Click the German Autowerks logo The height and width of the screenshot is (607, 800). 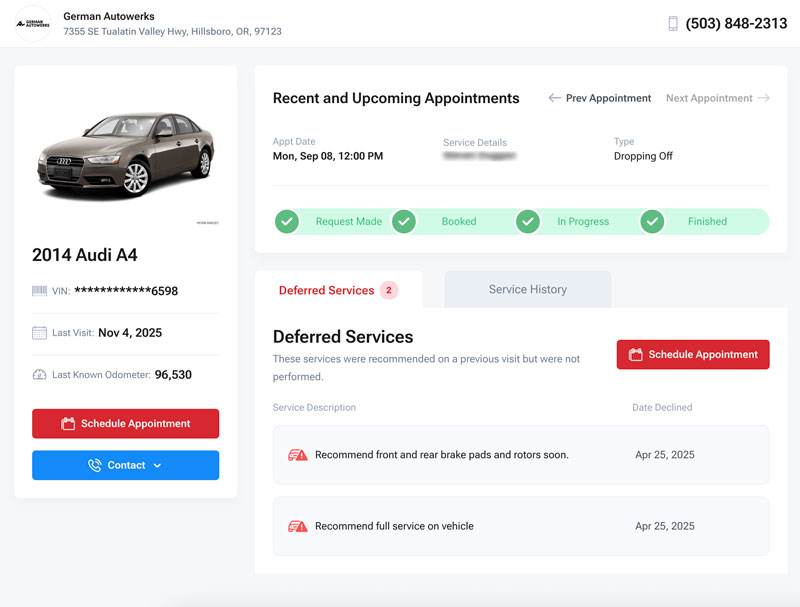(x=33, y=24)
